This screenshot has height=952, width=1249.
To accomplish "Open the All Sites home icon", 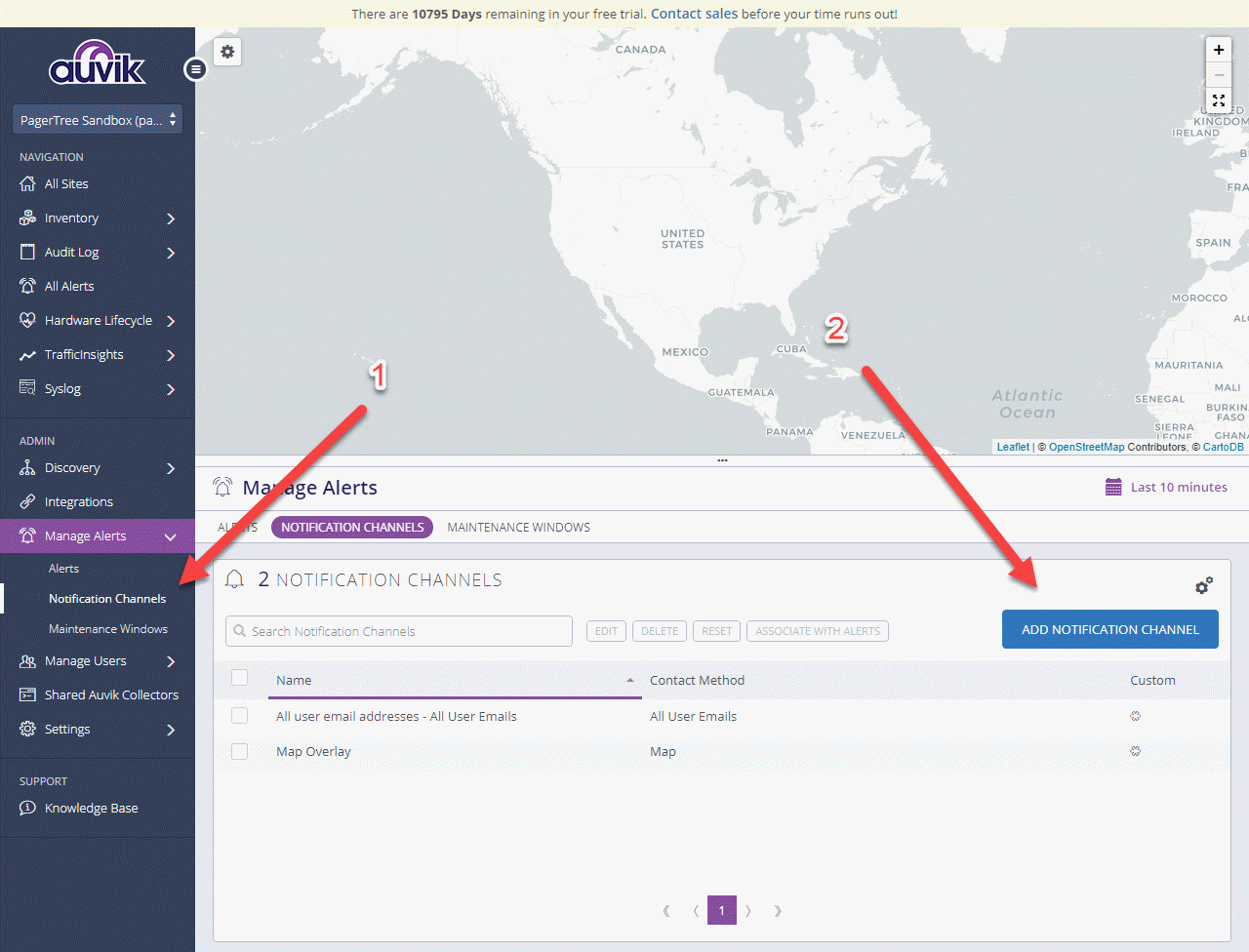I will tap(27, 183).
